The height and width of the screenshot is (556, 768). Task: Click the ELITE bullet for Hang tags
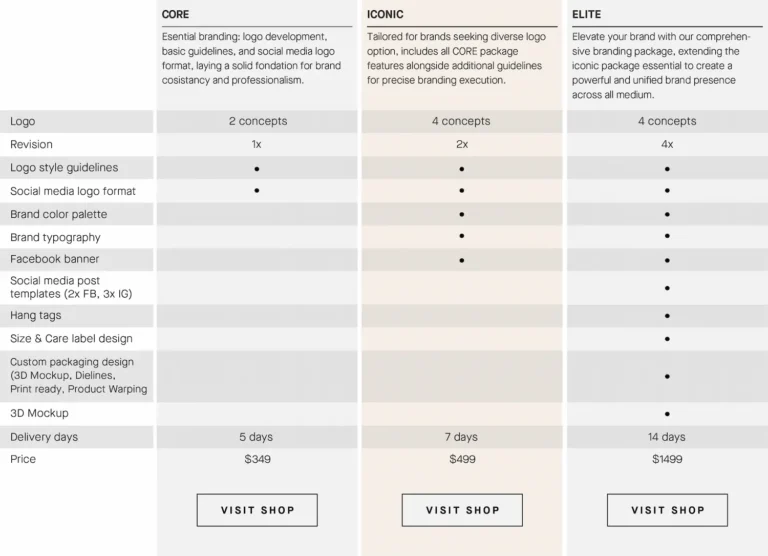click(x=667, y=316)
